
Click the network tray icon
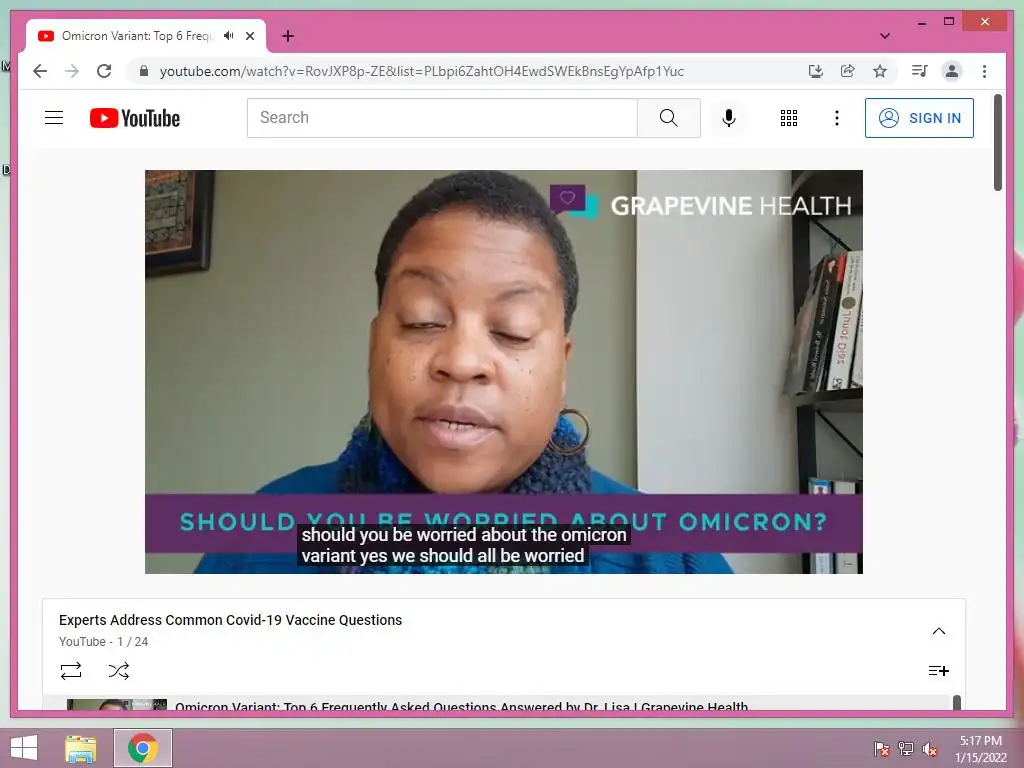906,748
